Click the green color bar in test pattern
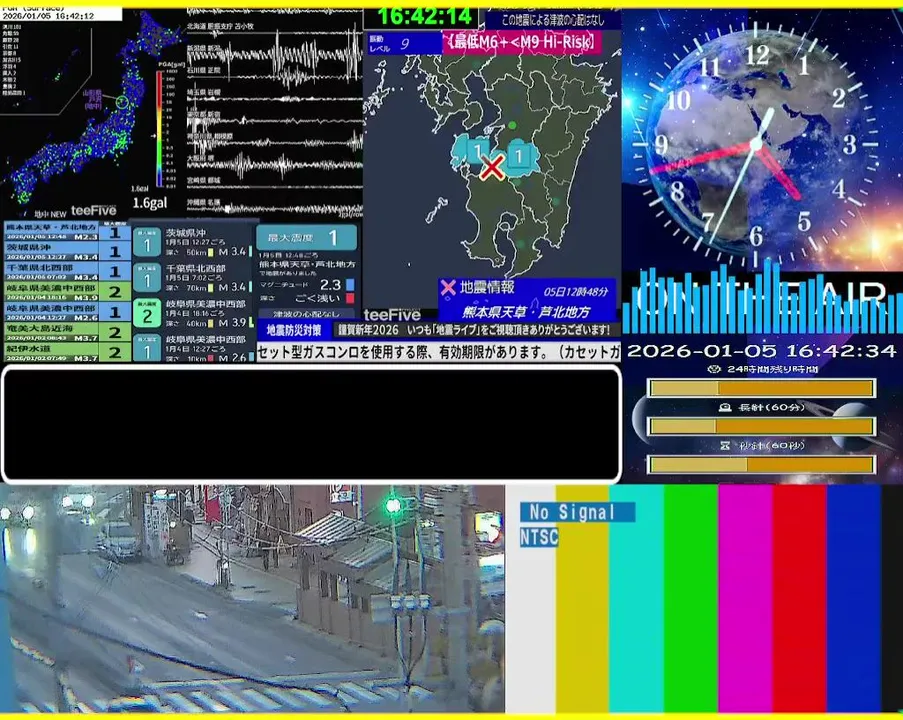This screenshot has width=903, height=720. 690,599
